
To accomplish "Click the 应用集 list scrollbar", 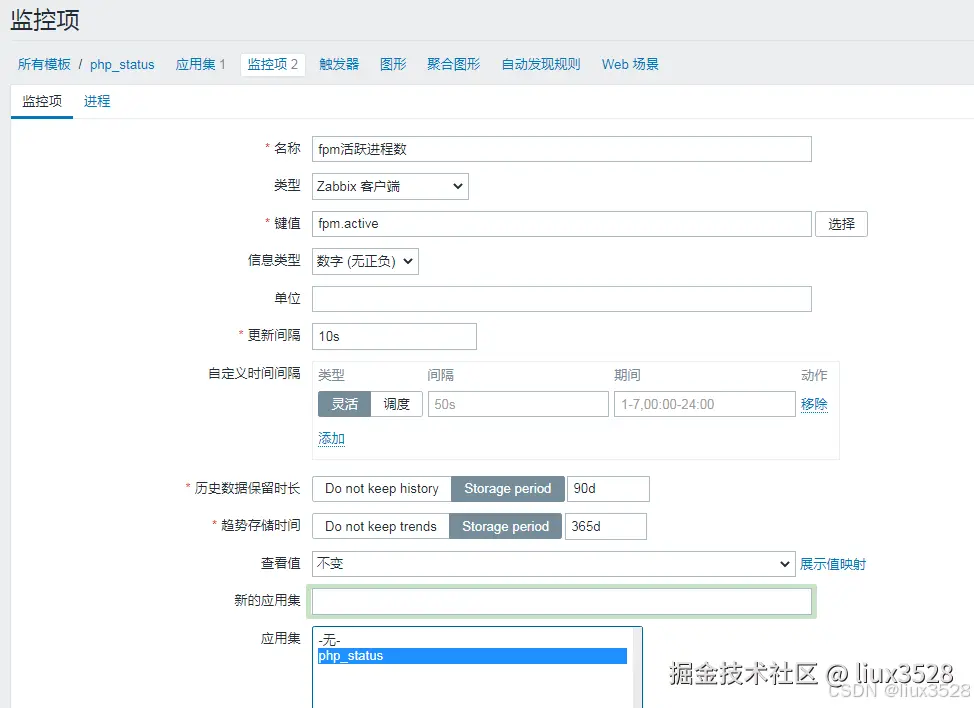I will click(x=637, y=668).
